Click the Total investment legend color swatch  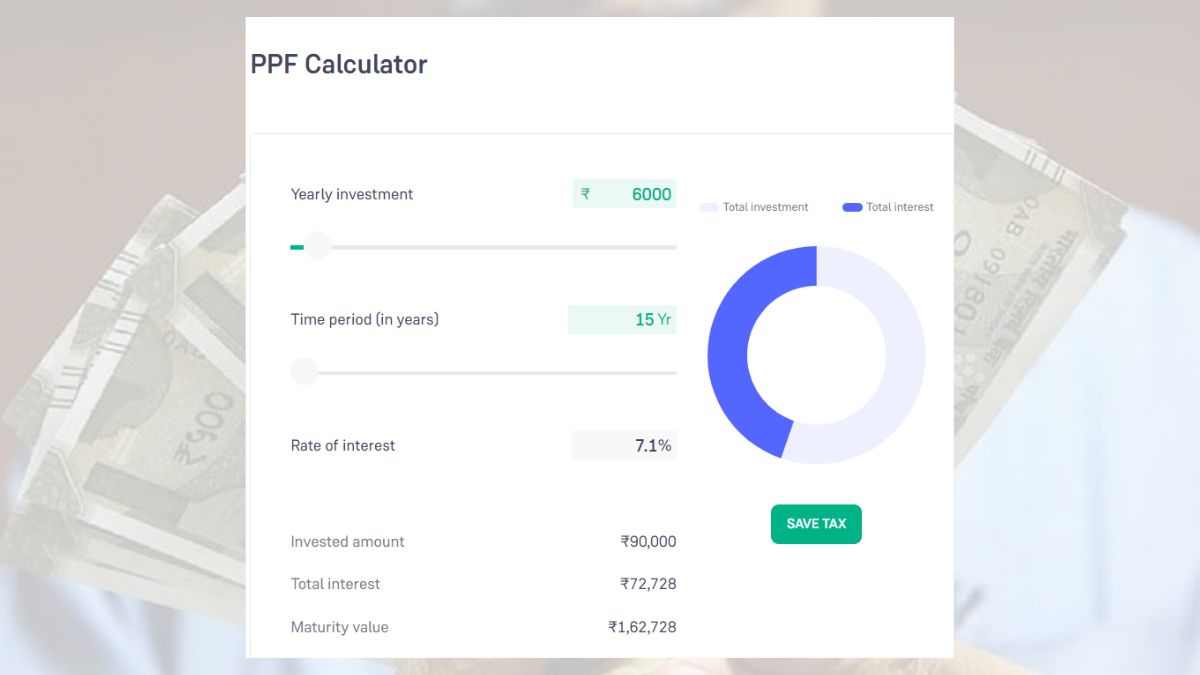pyautogui.click(x=709, y=207)
